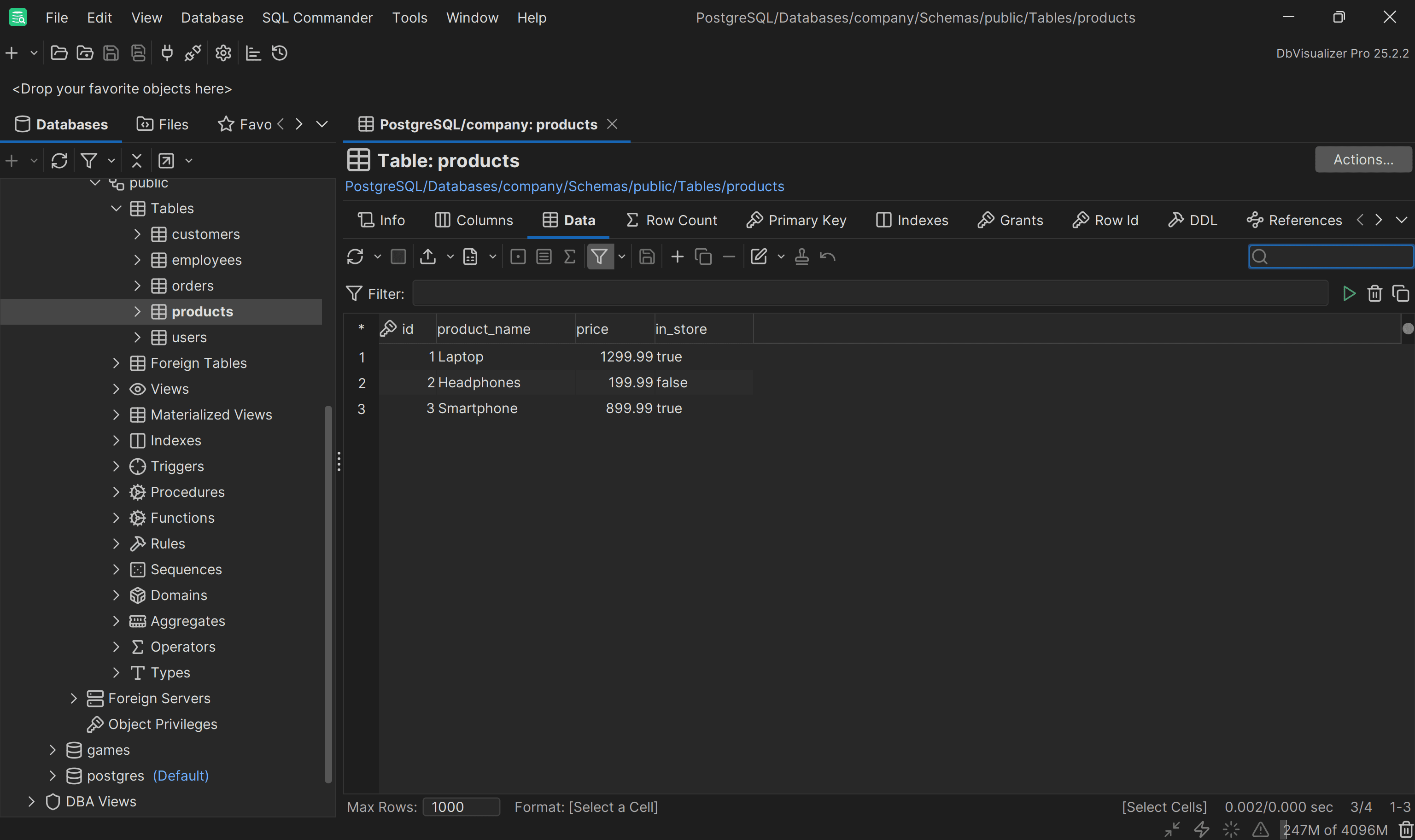Delete selected row minus icon

(729, 257)
